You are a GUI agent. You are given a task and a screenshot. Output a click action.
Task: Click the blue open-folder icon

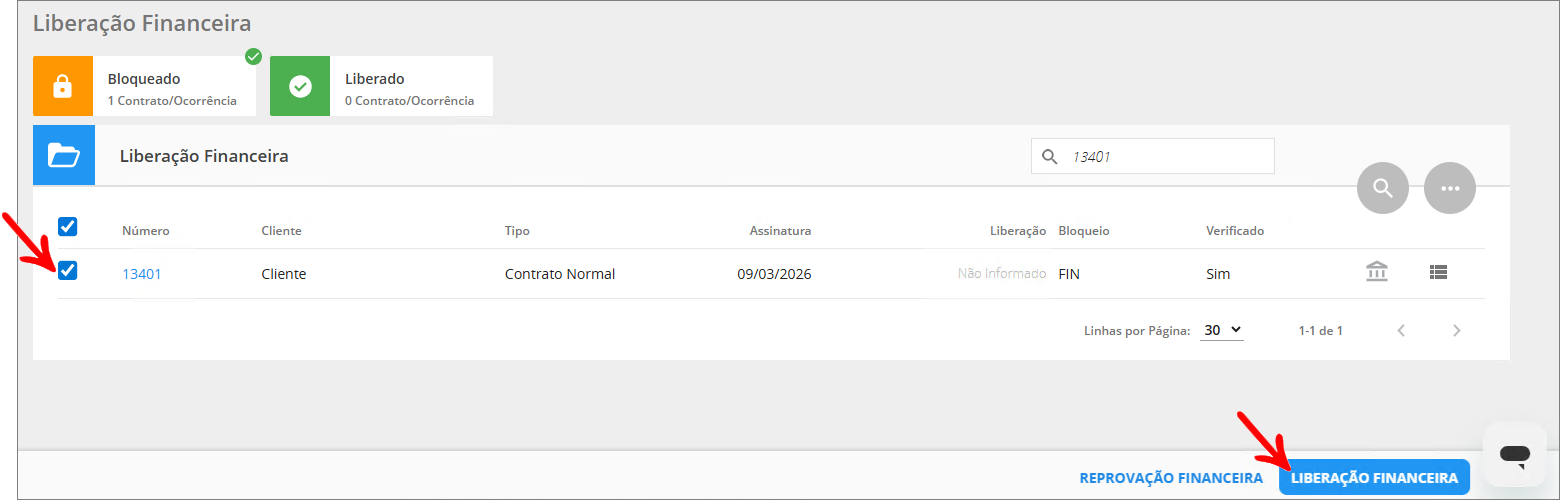64,156
